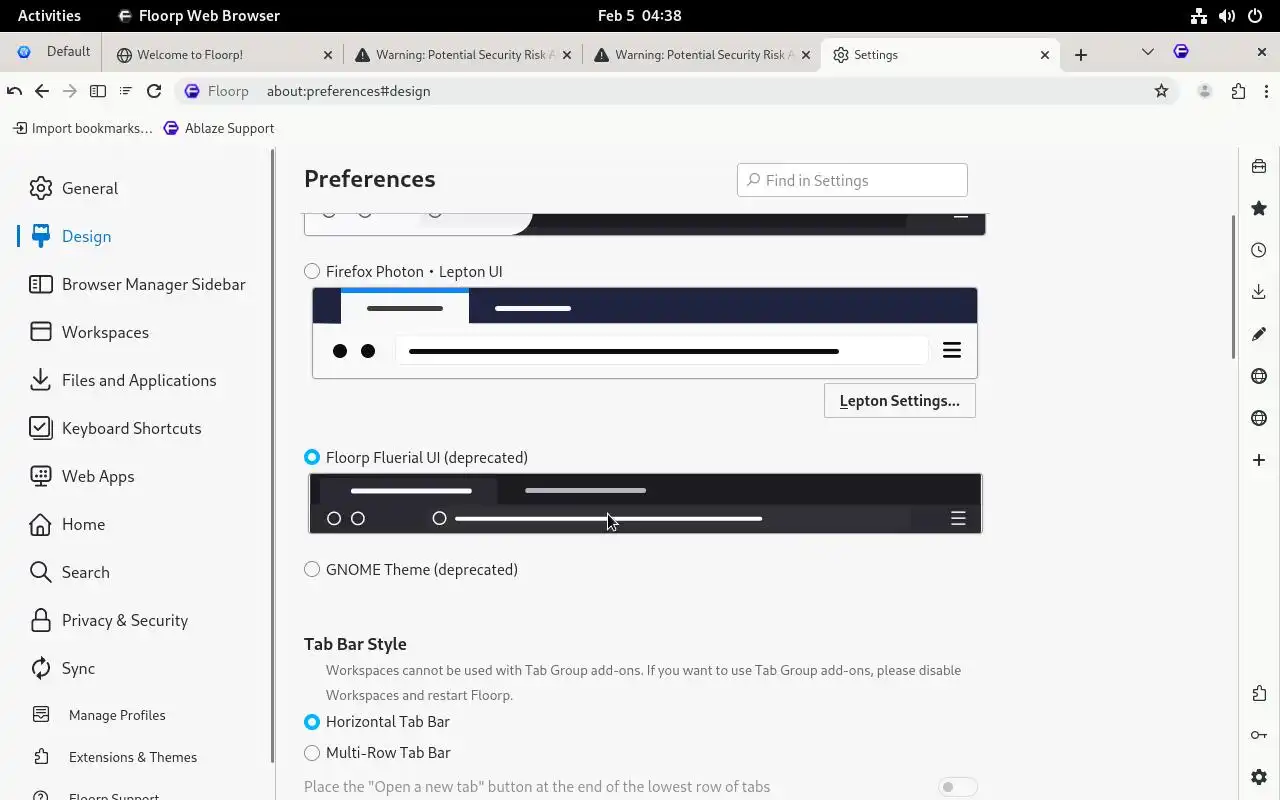Click Floorp Fluerial UI preview image
The height and width of the screenshot is (800, 1280).
click(x=645, y=503)
